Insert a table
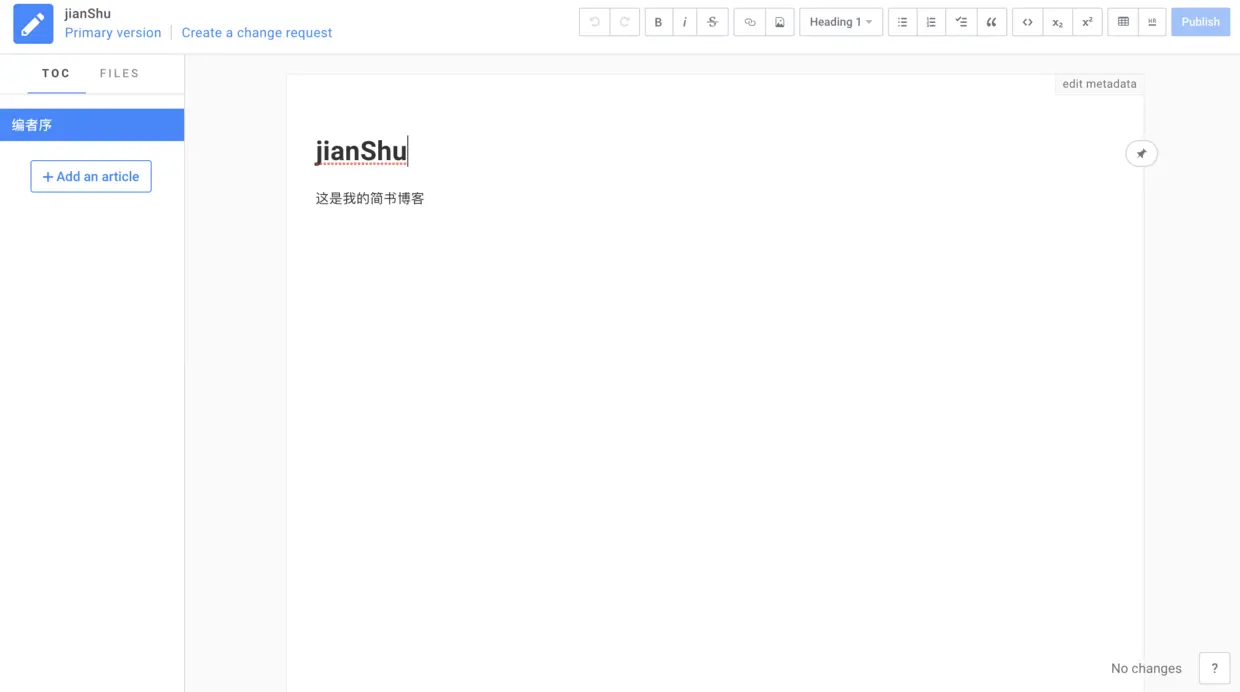 click(x=1123, y=22)
